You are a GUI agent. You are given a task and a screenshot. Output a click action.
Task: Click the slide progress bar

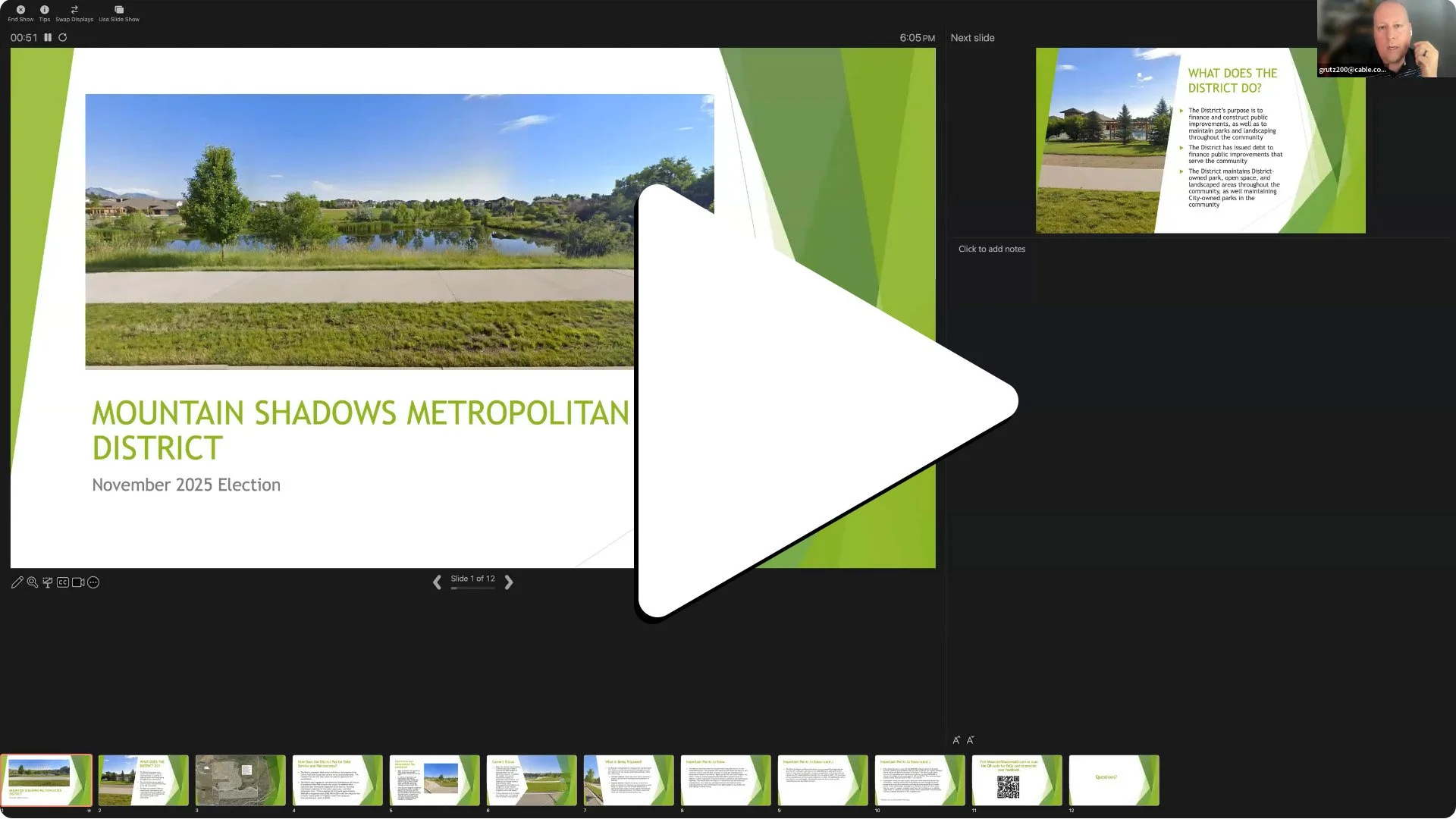[x=472, y=588]
